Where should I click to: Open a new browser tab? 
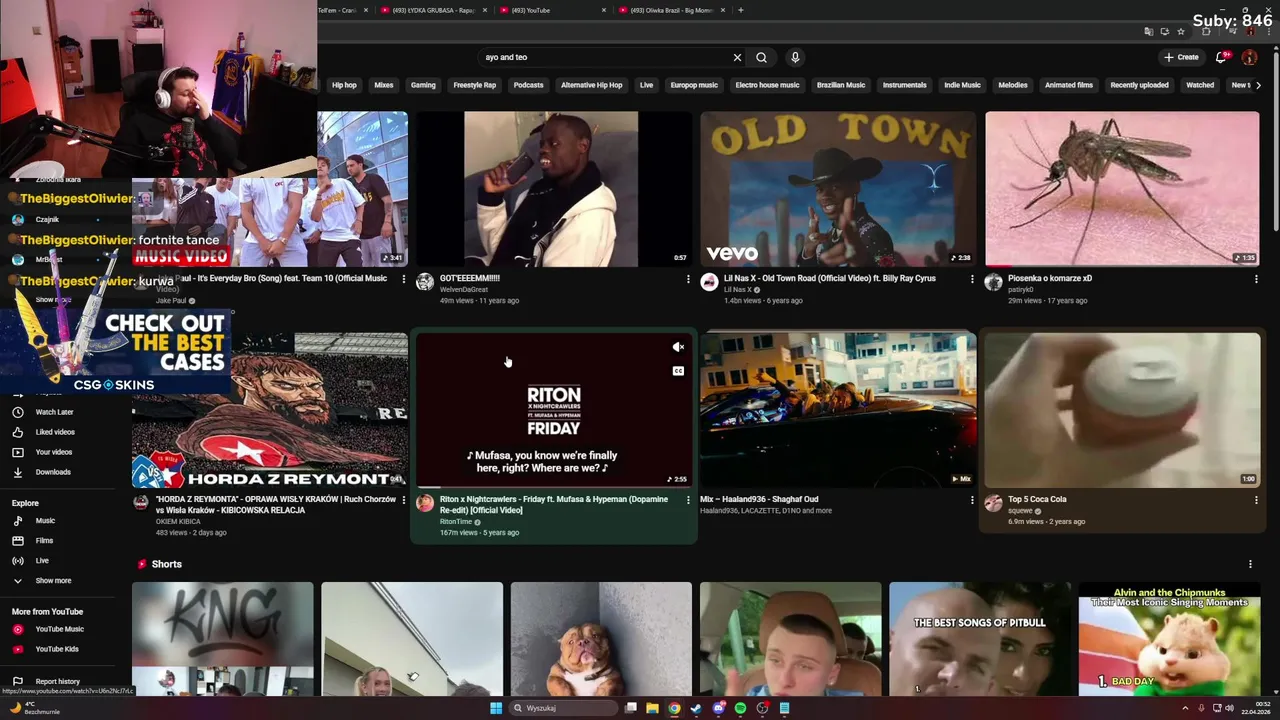(740, 10)
